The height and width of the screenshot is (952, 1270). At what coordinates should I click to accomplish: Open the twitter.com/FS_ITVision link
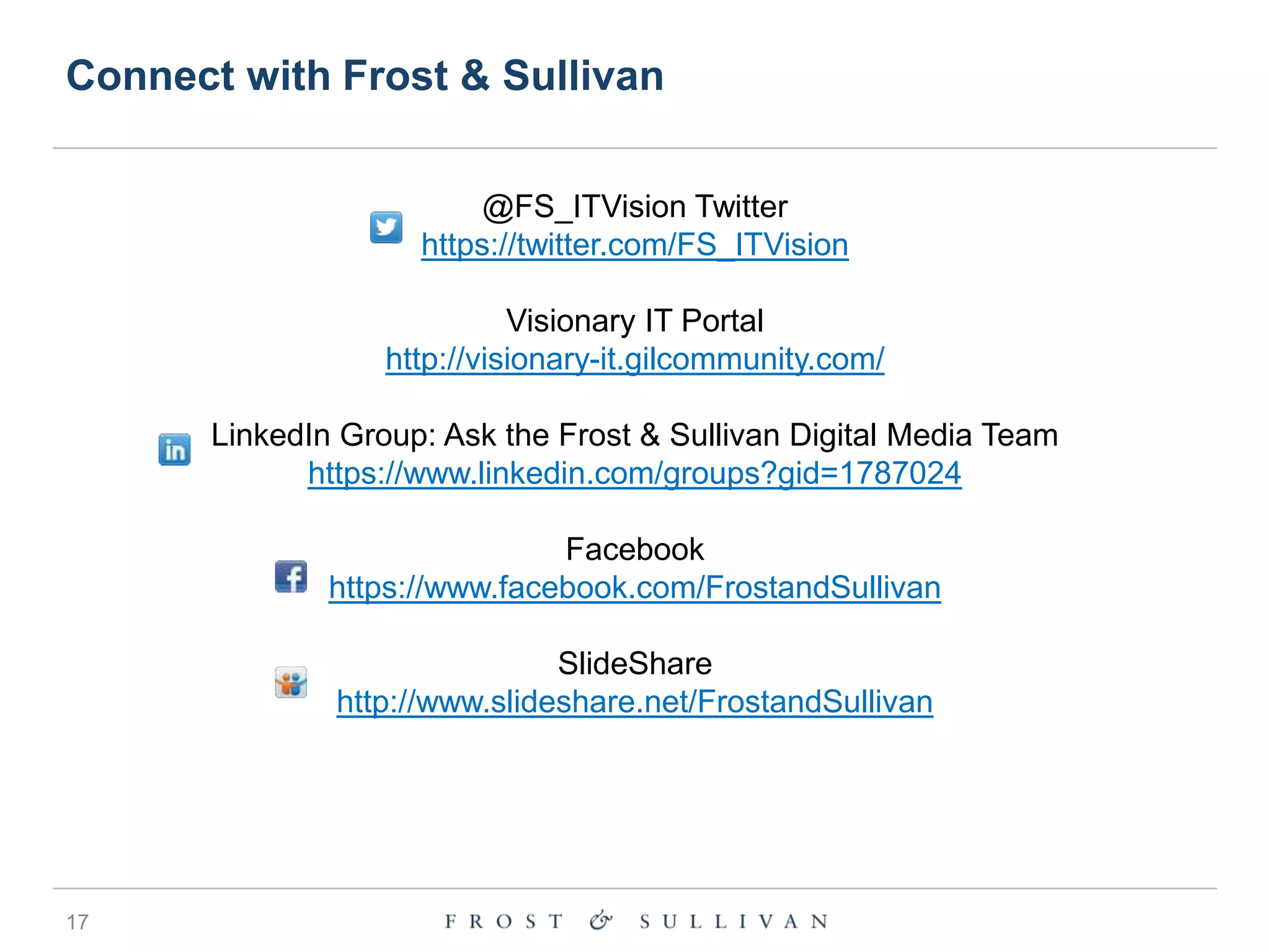634,245
